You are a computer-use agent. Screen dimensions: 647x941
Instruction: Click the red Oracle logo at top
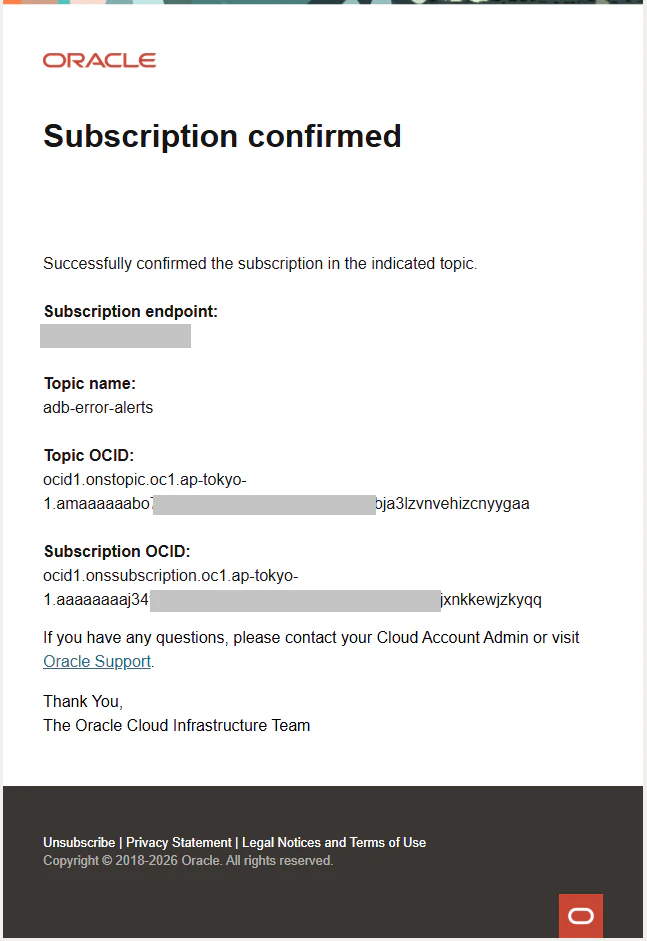[100, 60]
